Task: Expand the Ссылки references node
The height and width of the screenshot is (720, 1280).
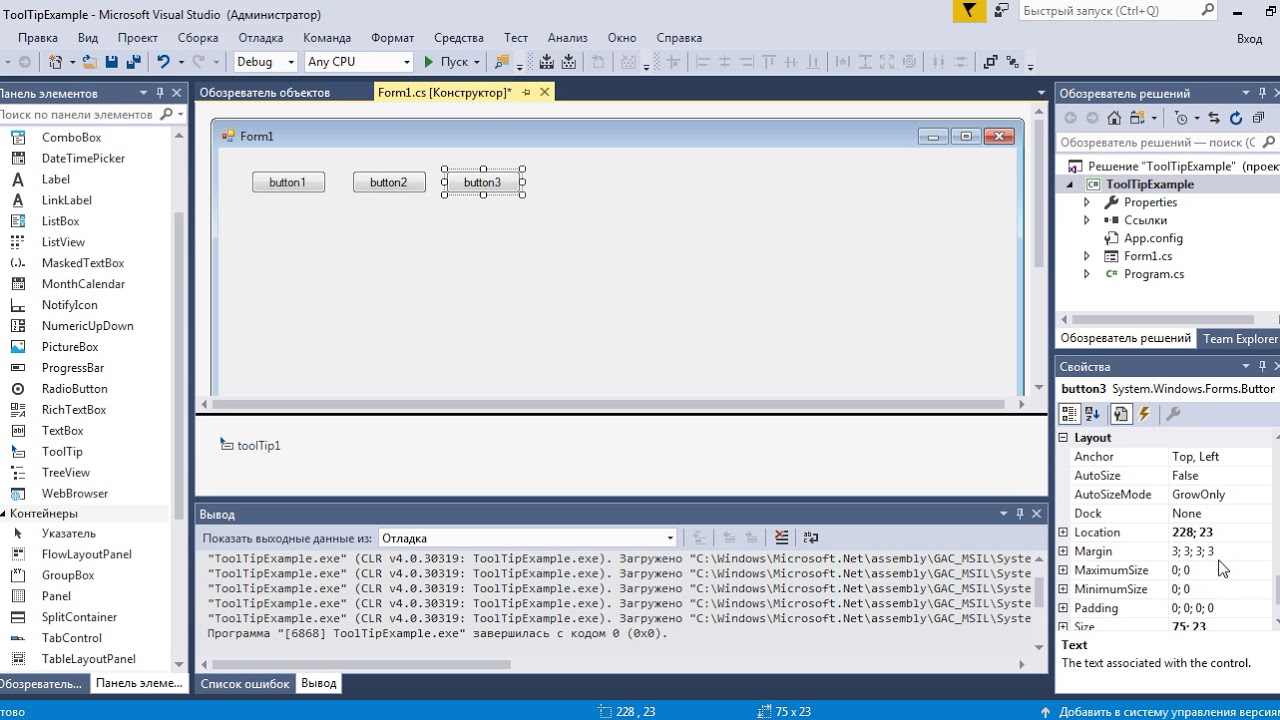Action: (1087, 220)
